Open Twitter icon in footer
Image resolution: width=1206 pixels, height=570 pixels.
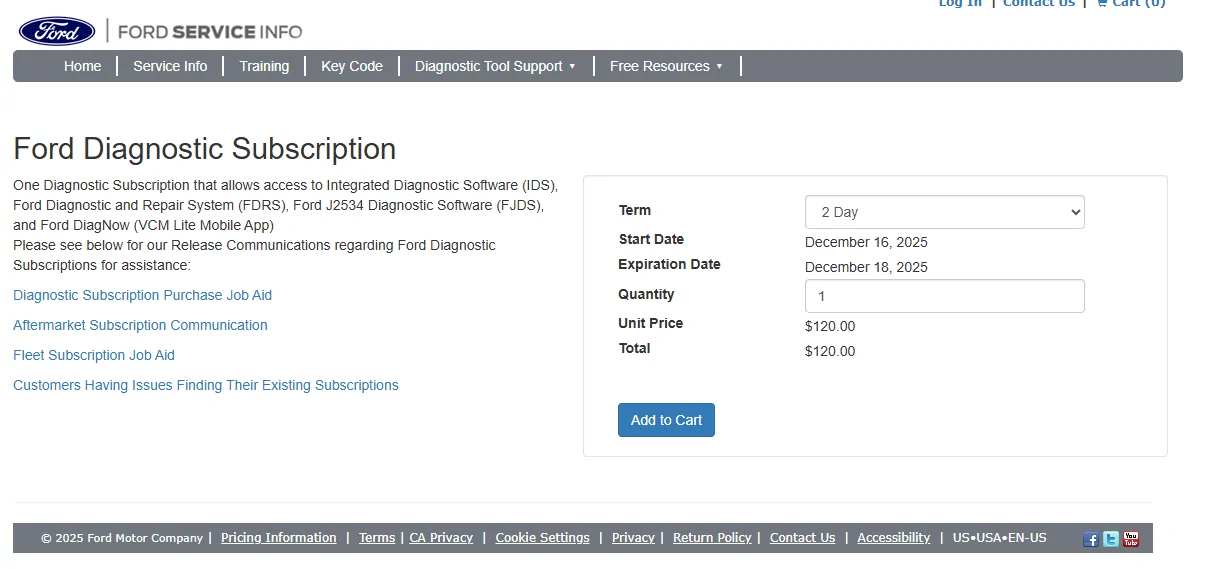point(1111,539)
